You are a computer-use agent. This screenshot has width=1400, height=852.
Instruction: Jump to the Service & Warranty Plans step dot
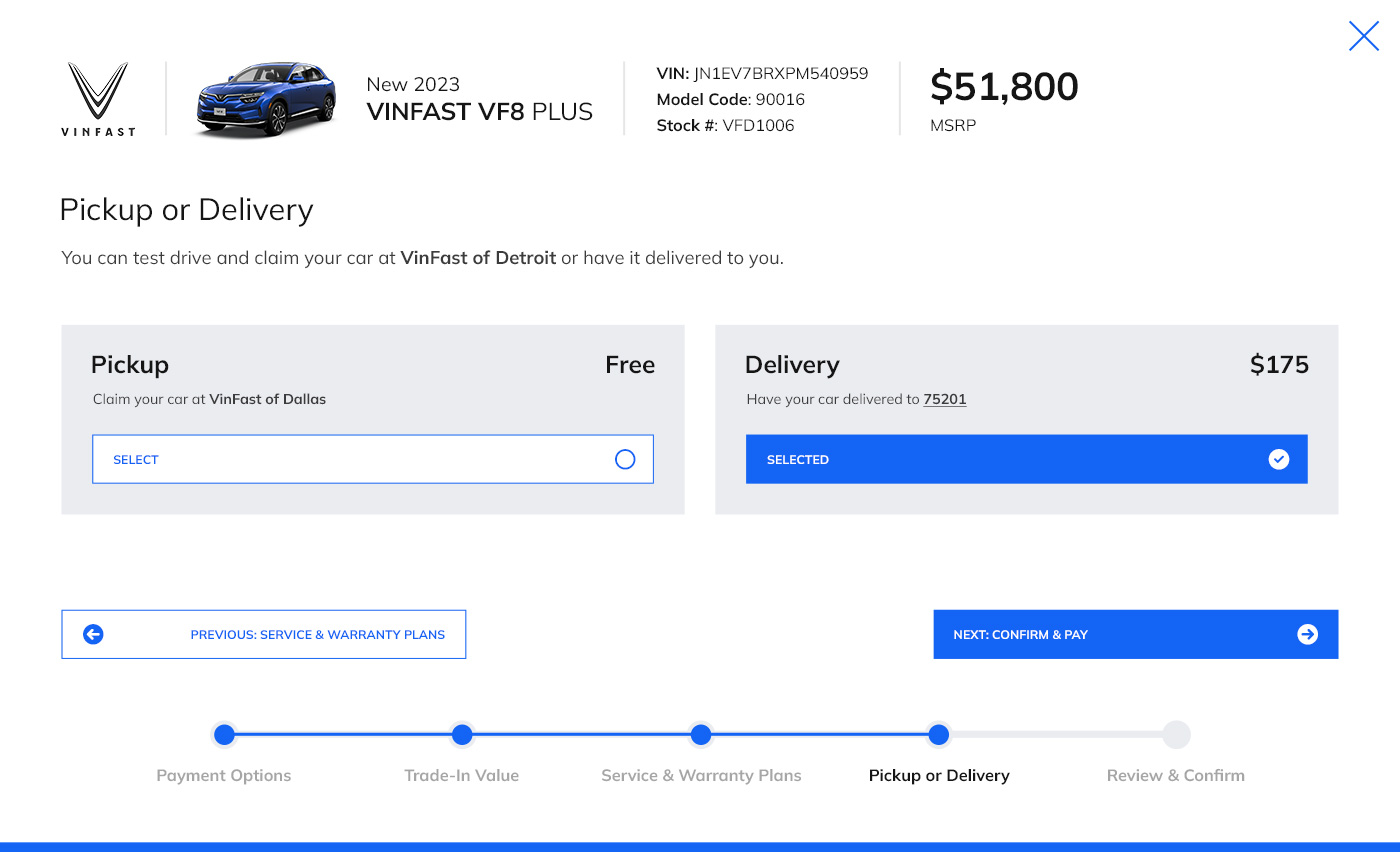701,735
